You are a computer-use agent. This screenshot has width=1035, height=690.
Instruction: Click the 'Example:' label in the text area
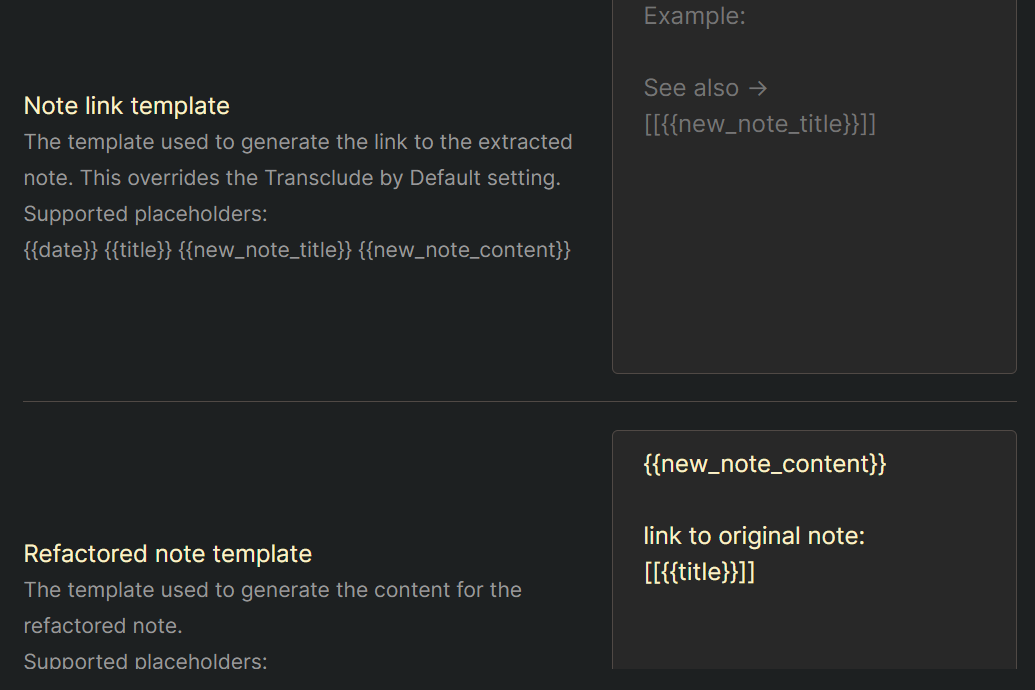click(694, 16)
